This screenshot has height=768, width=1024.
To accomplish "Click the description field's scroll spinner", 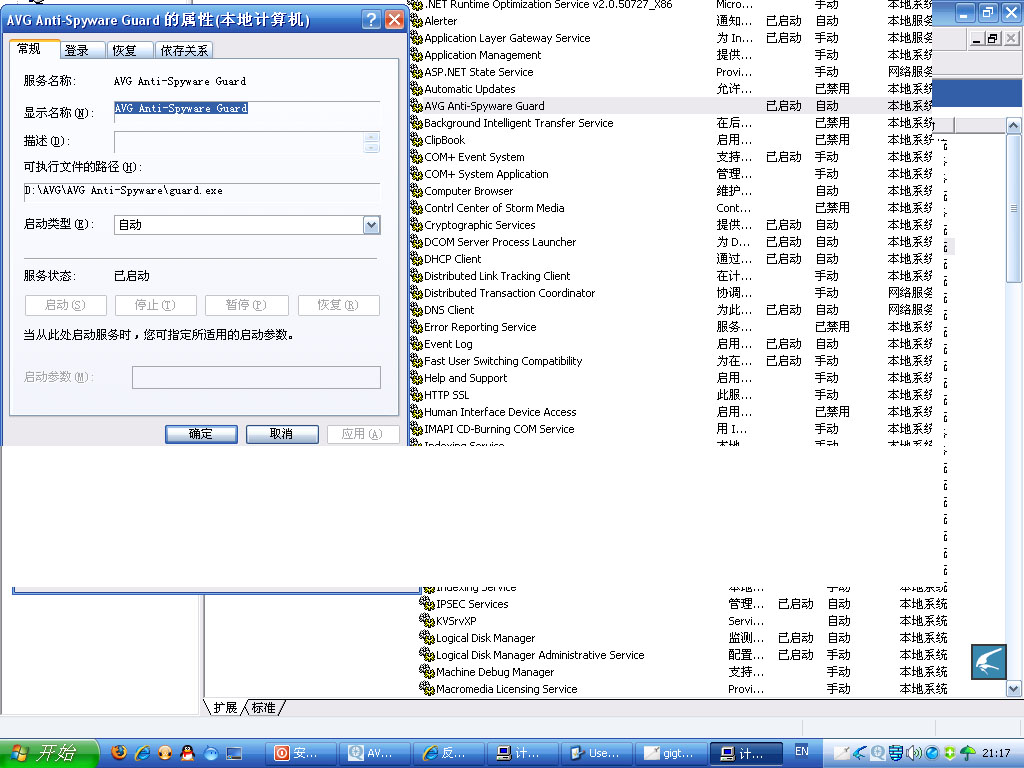I will 371,142.
